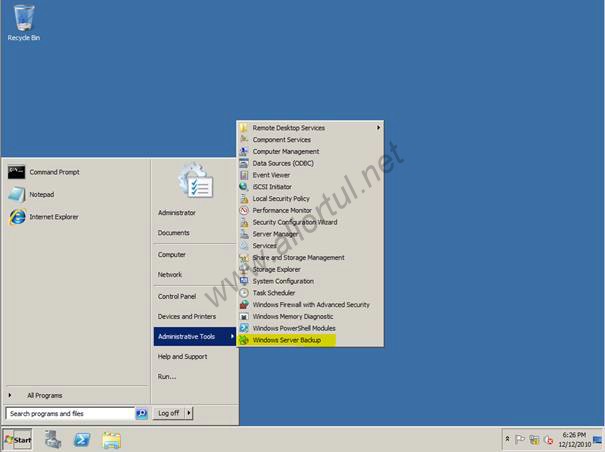Click the Windows Firewall with Advanced Security icon
Image resolution: width=605 pixels, height=452 pixels.
(244, 305)
